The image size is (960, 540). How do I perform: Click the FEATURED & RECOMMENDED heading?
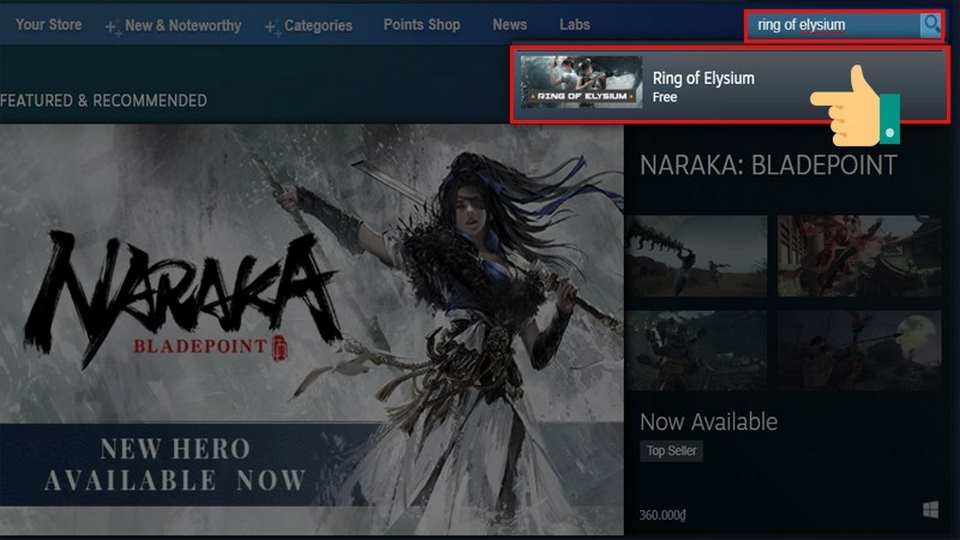[x=103, y=100]
